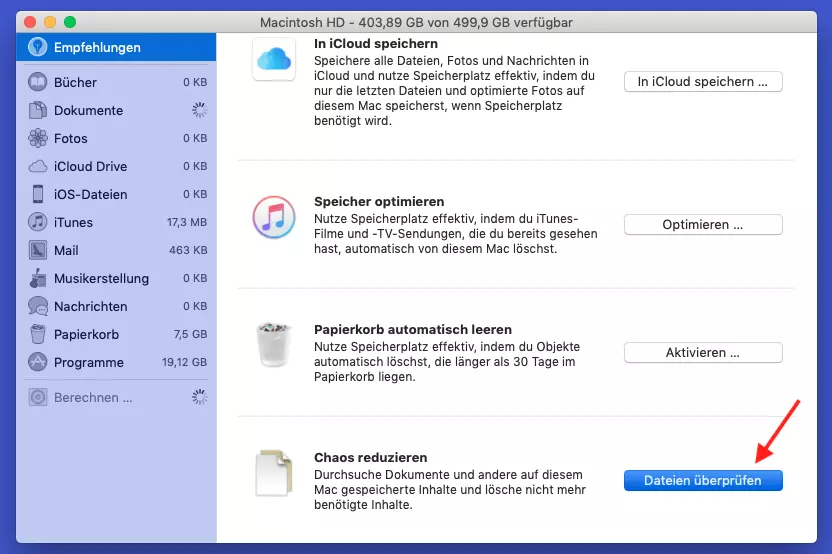
Task: Click the documents icon beside Chaos reduzieren
Action: coord(274,473)
